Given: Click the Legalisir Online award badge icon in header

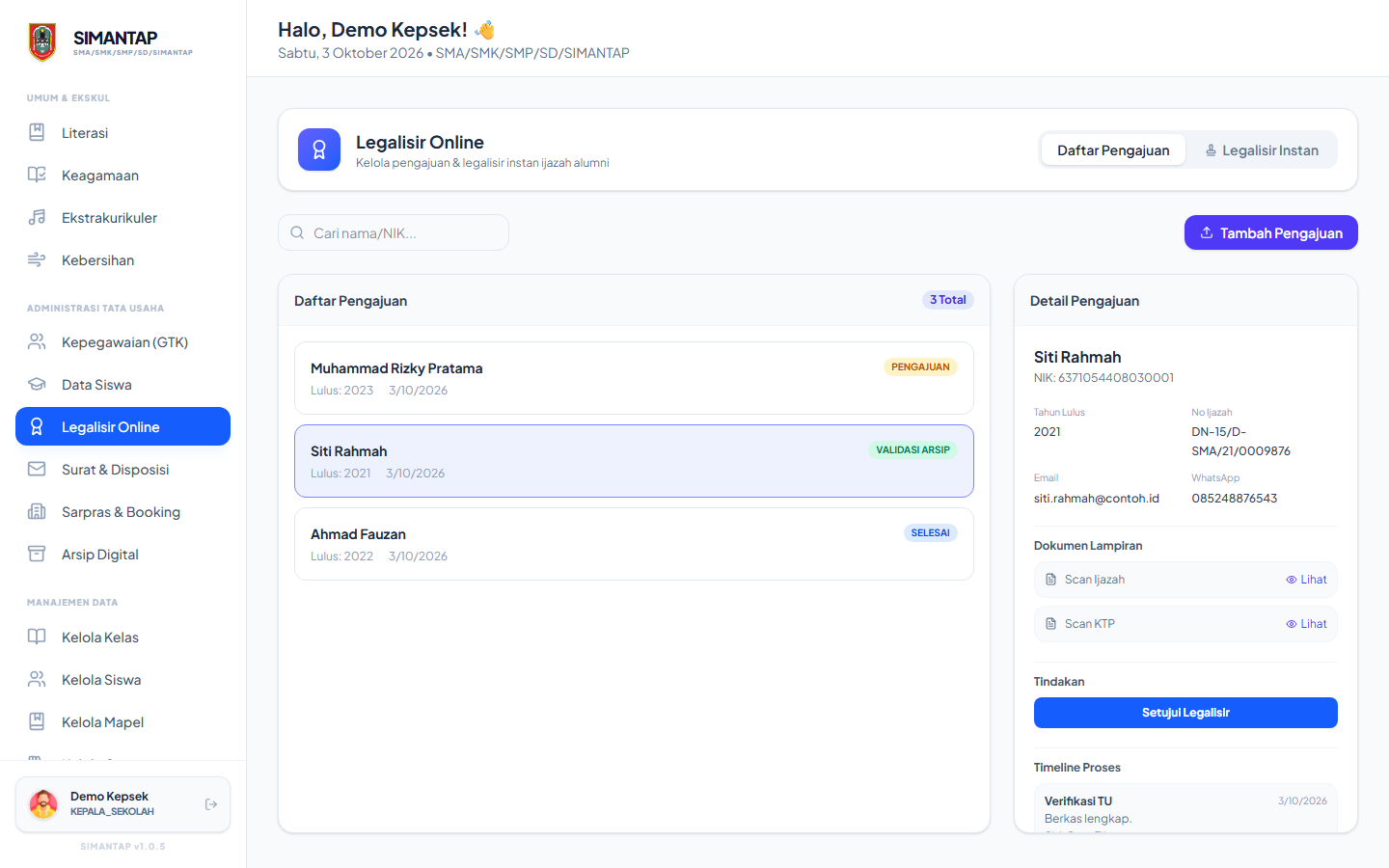Looking at the screenshot, I should tap(319, 149).
